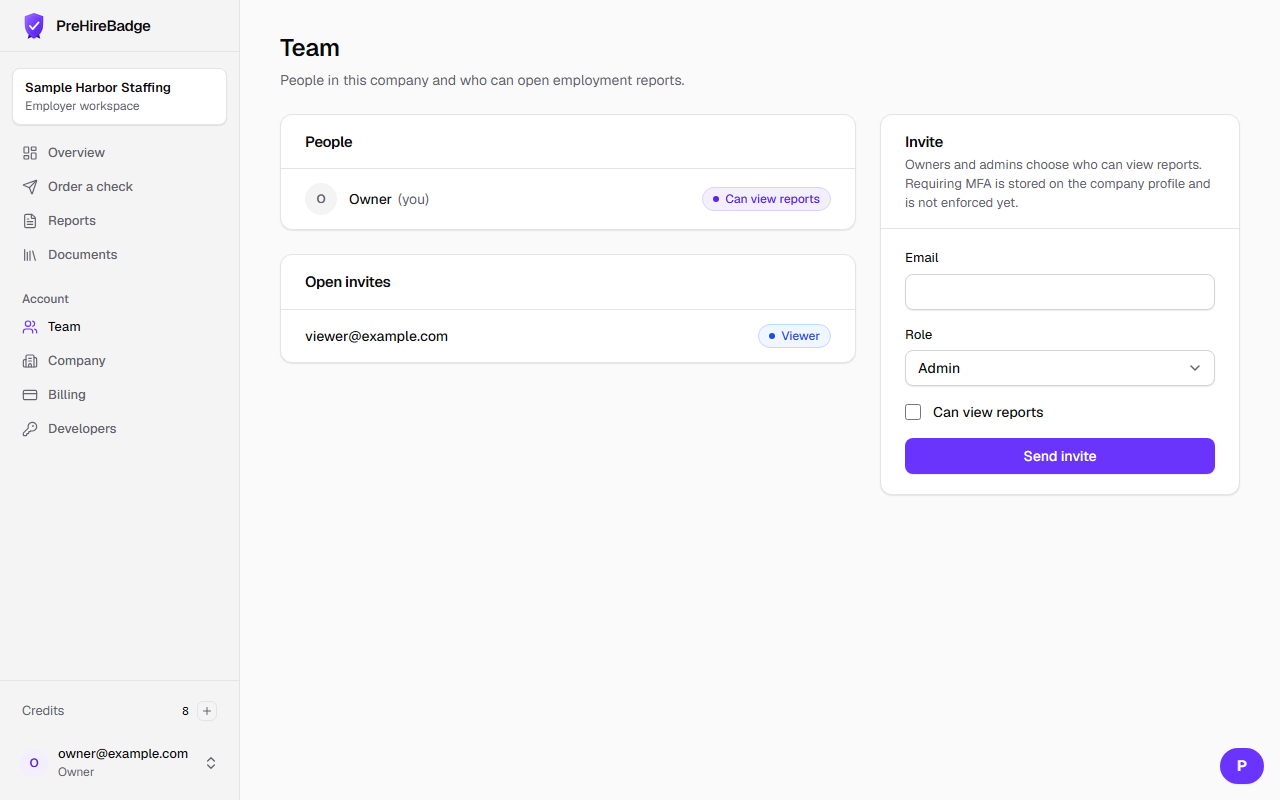Click the Send invite button

1060,456
